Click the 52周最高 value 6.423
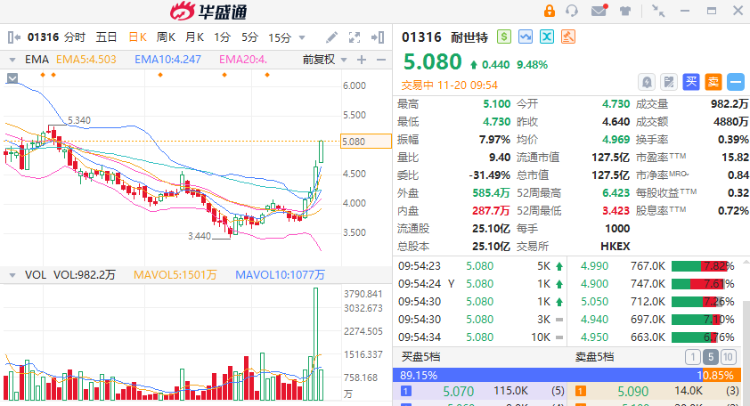 click(616, 193)
